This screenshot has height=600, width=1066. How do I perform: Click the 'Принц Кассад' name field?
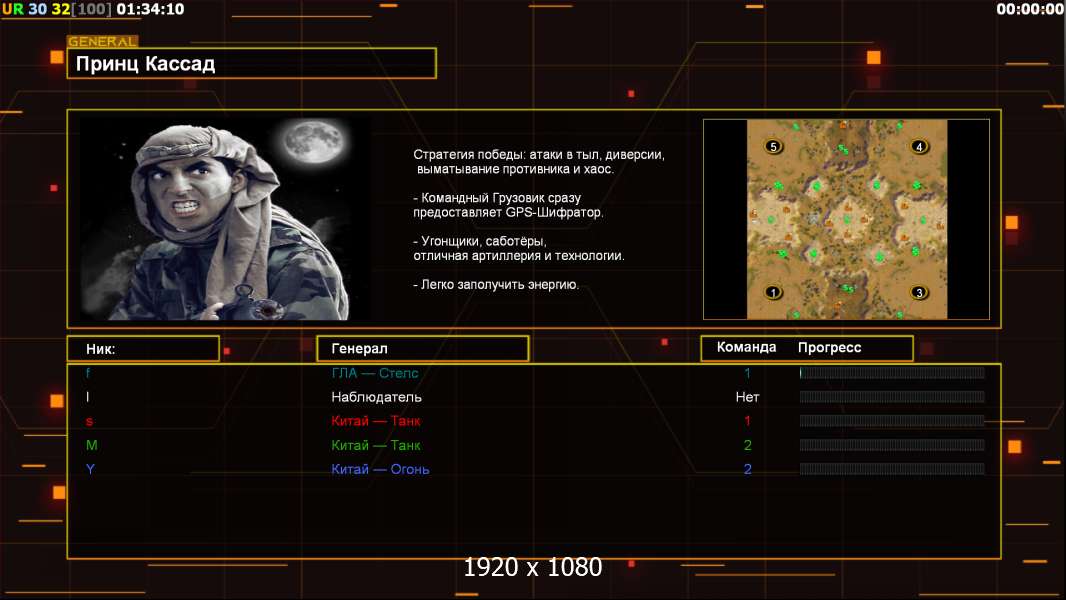[x=251, y=64]
